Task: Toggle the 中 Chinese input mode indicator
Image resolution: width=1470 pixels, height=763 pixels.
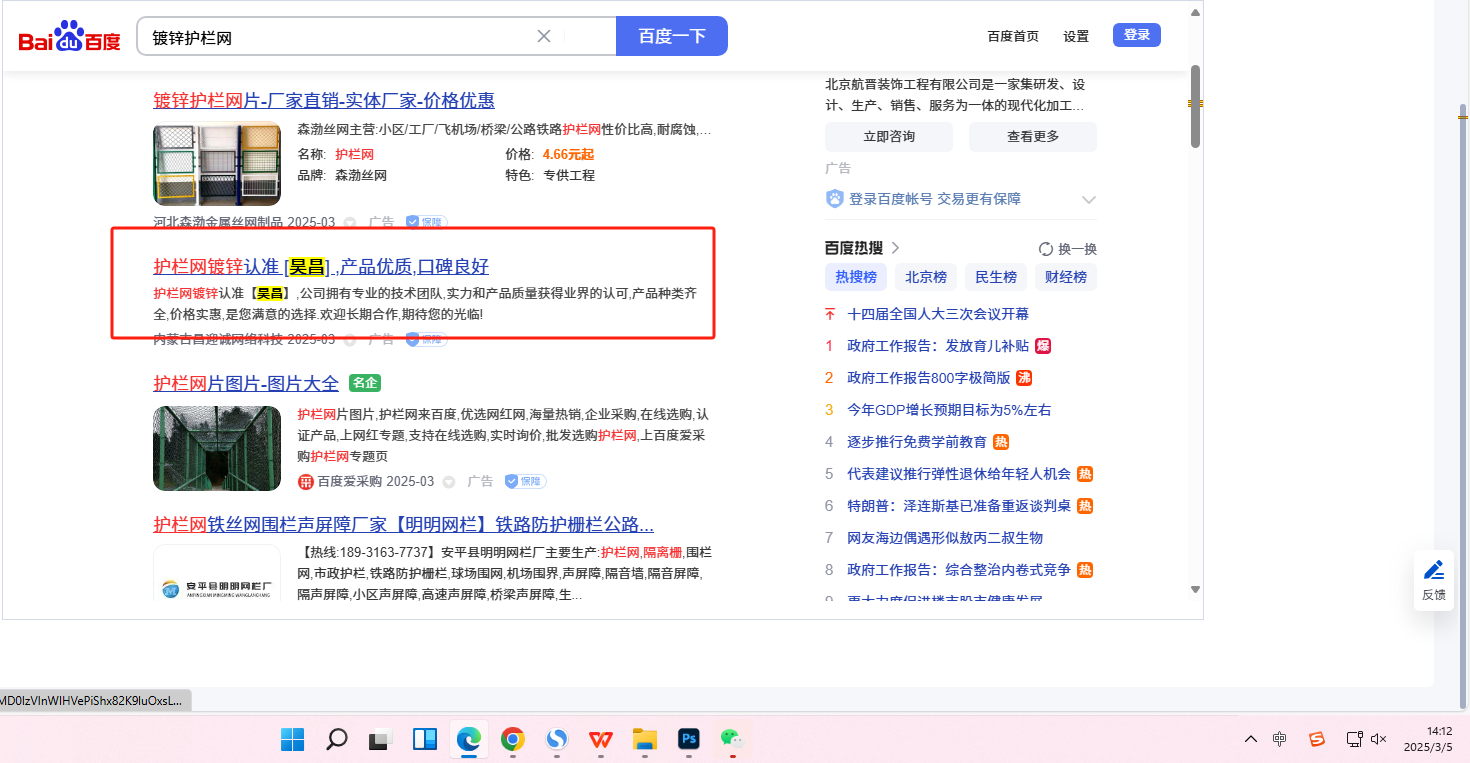Action: [1280, 739]
